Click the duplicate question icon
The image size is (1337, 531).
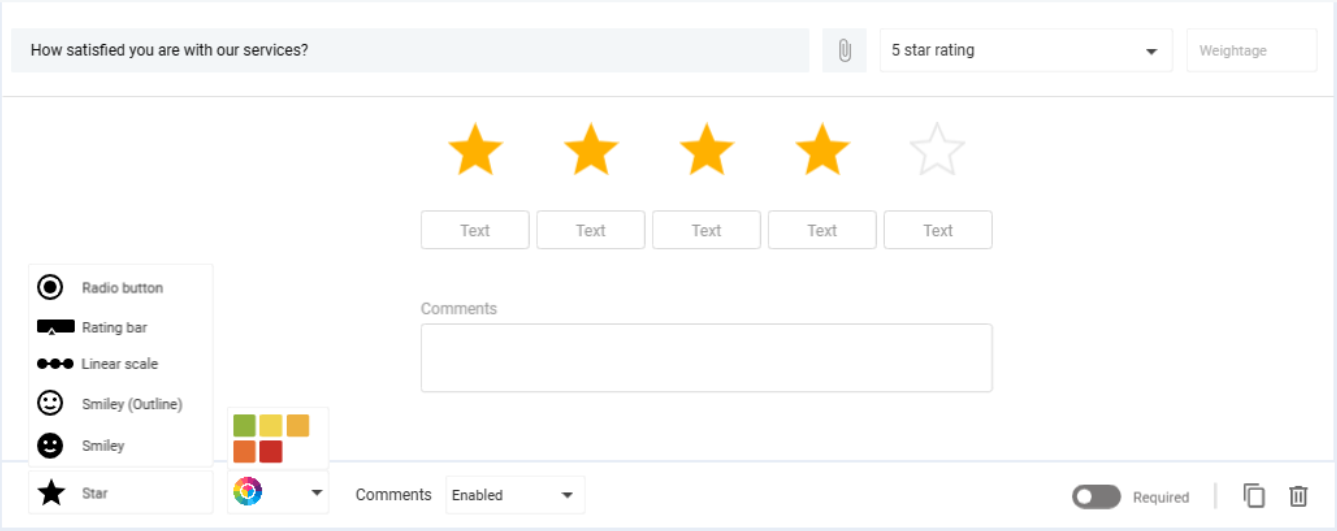[1253, 495]
